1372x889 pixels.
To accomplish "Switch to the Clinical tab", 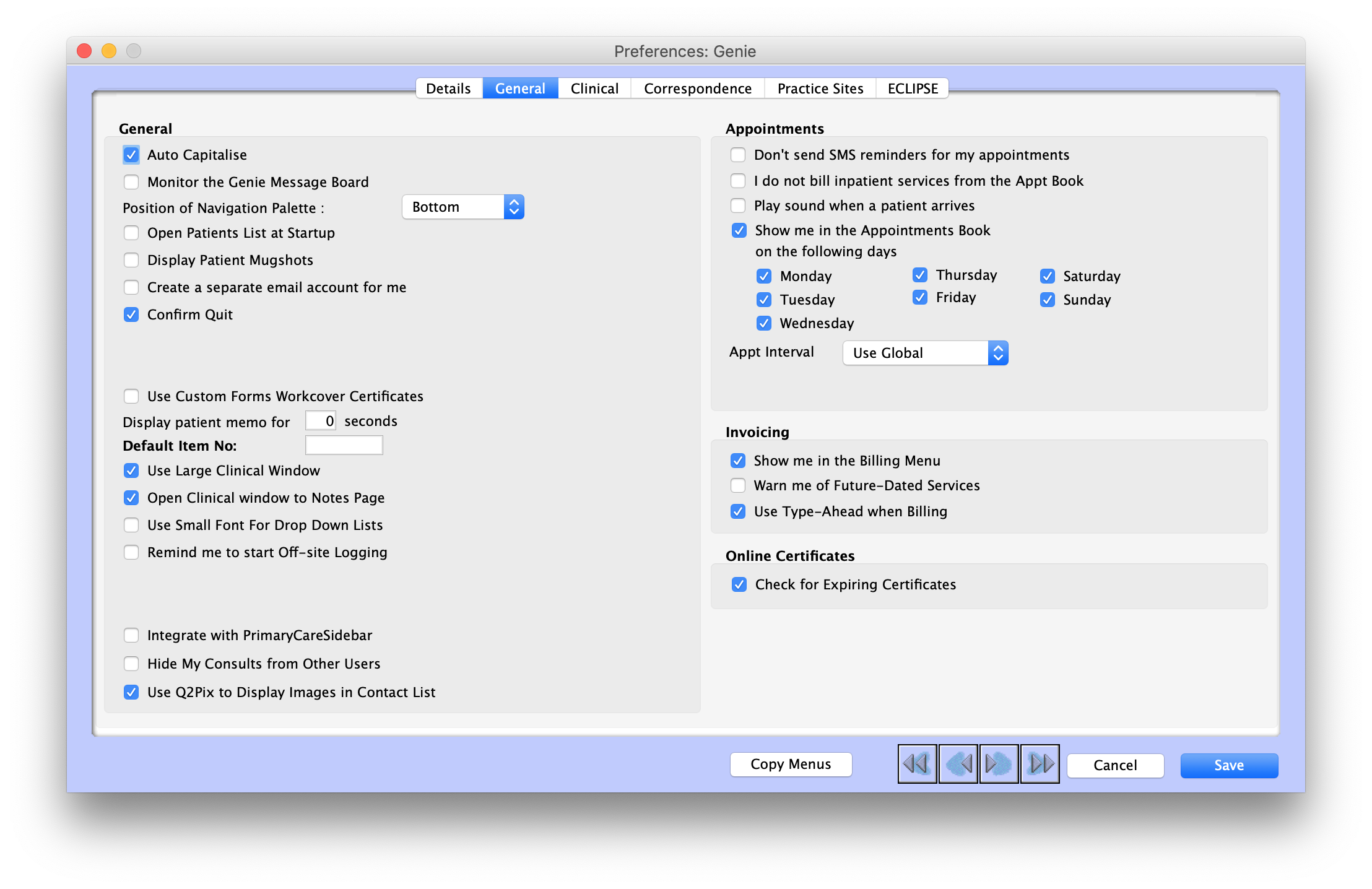I will coord(594,88).
